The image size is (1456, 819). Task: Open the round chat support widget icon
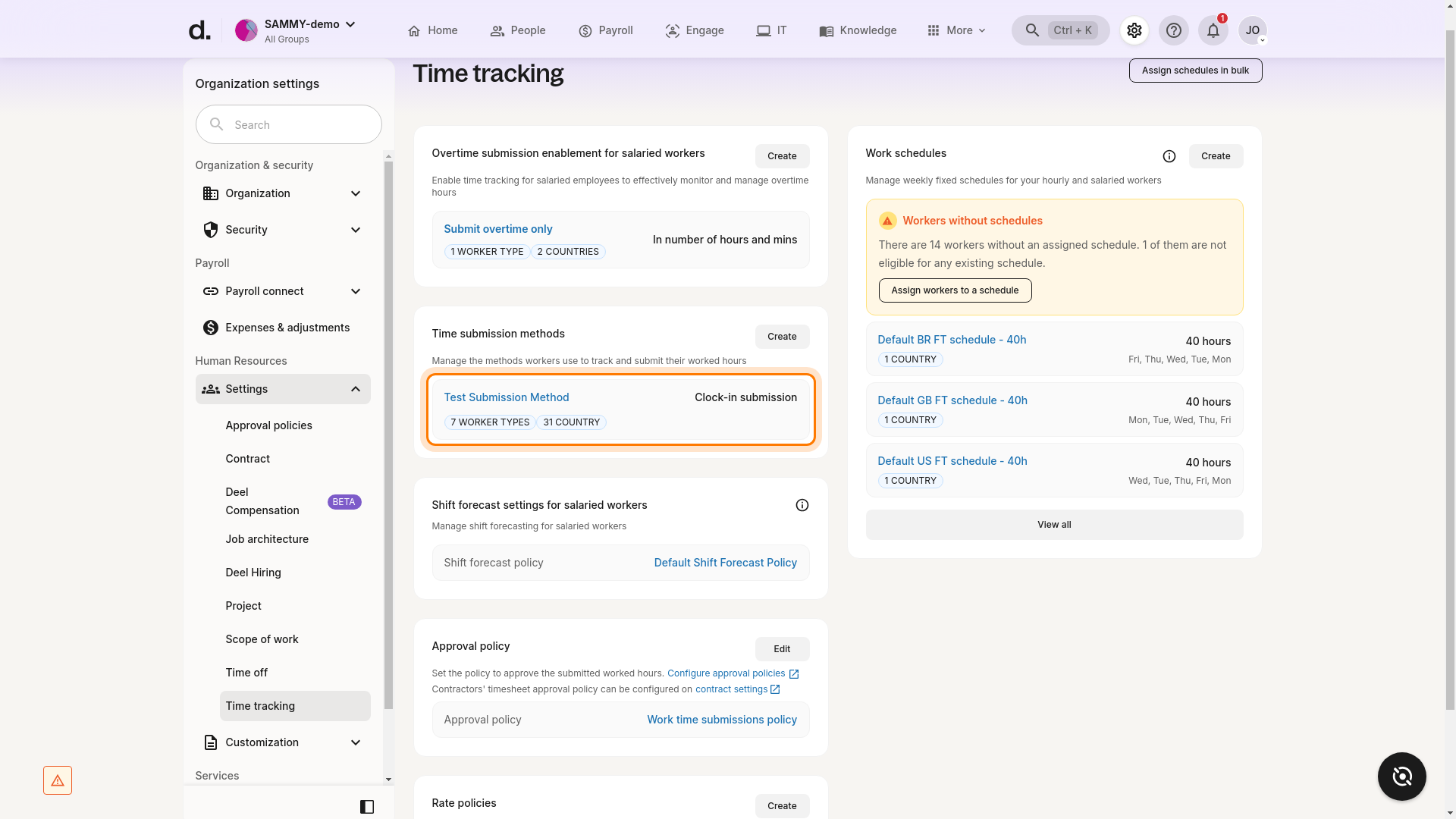(x=1401, y=776)
